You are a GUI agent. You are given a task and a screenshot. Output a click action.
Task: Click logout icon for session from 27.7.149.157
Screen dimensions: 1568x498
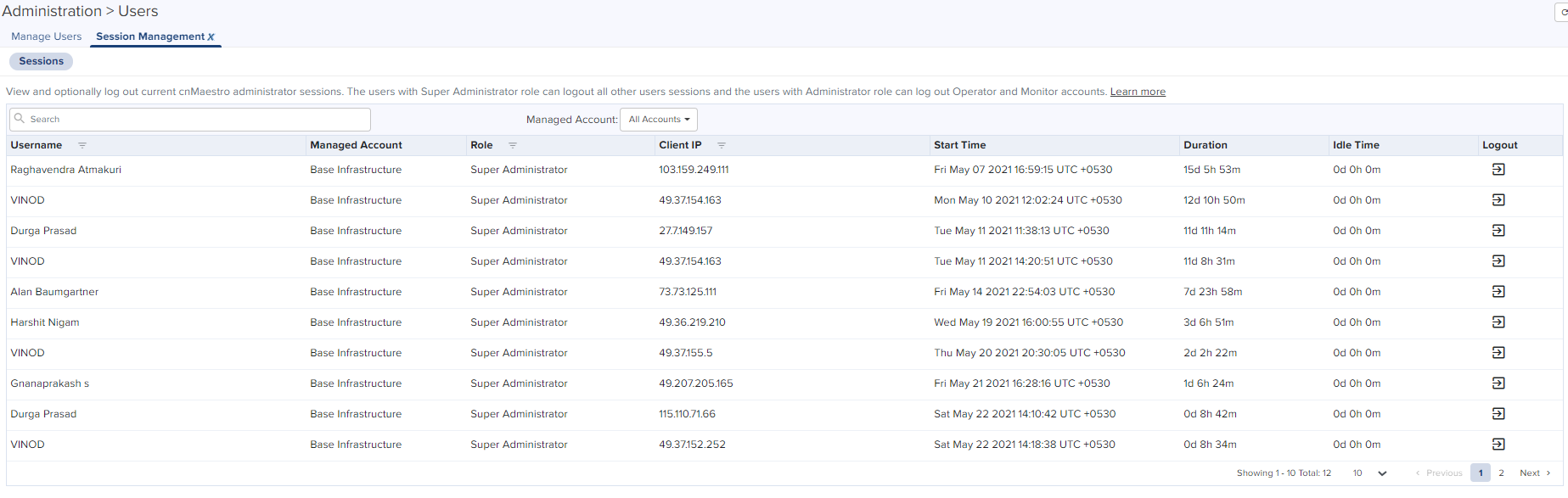click(x=1498, y=231)
